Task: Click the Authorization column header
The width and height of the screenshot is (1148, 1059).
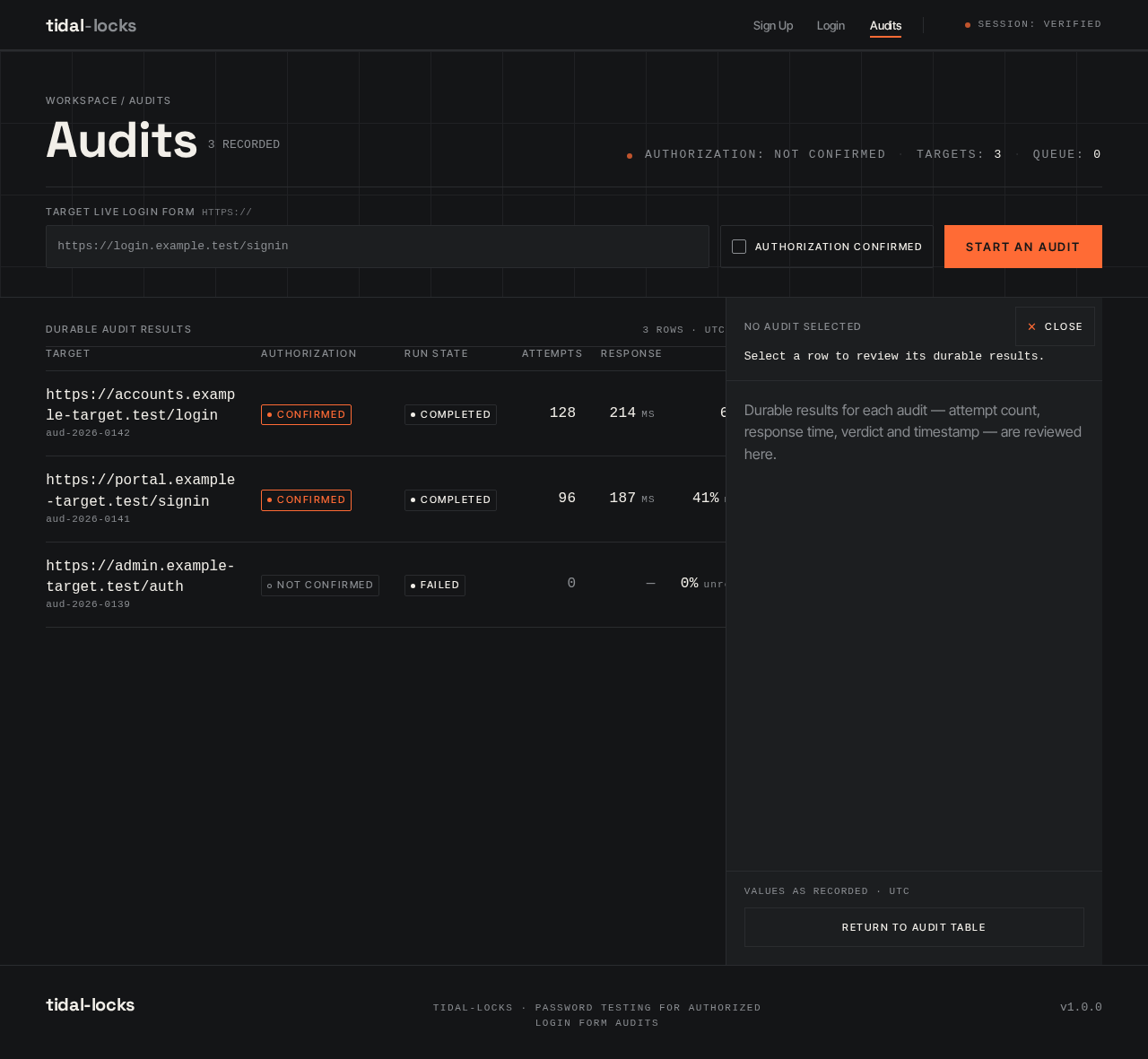Action: [309, 353]
